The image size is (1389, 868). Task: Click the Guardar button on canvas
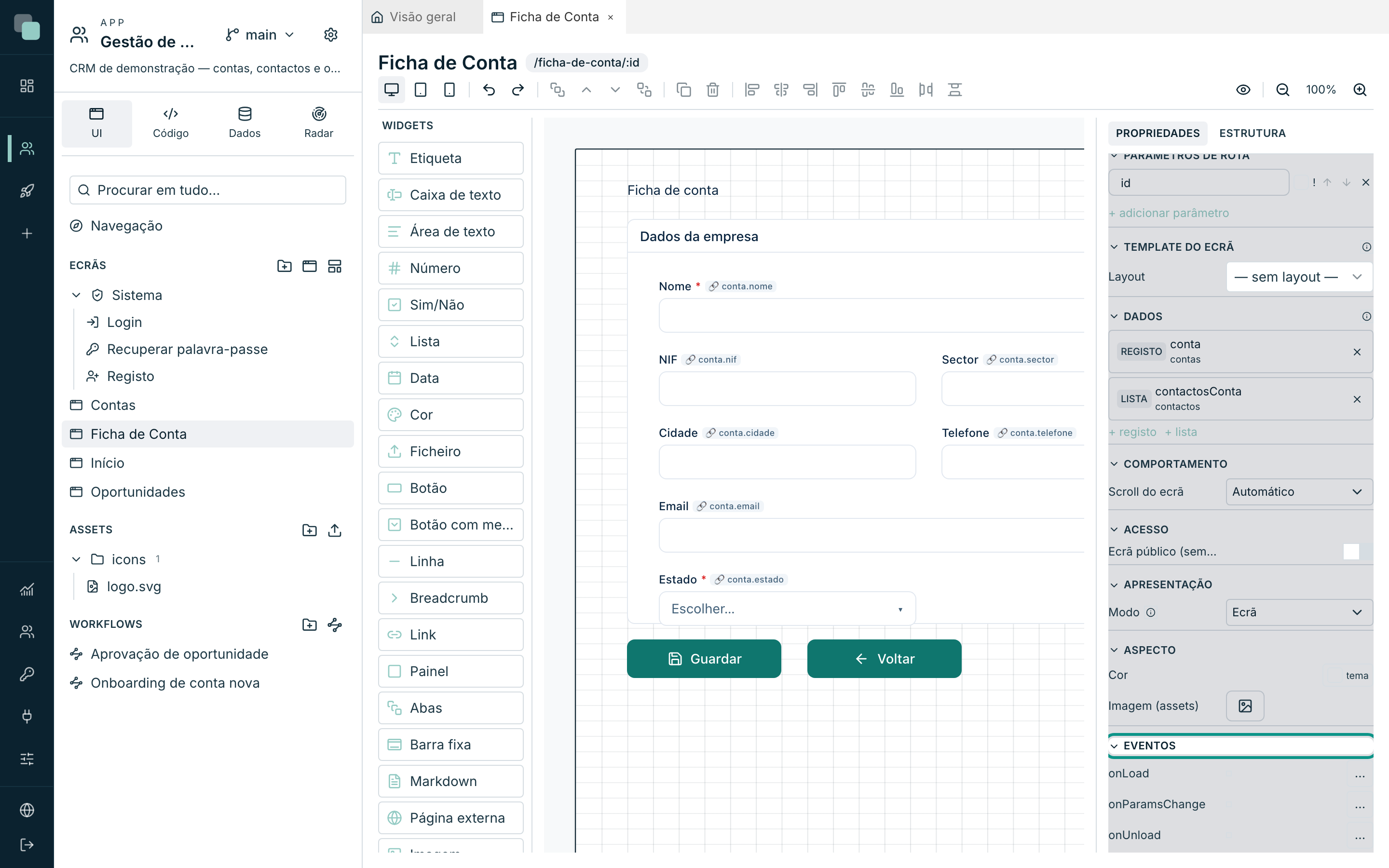click(704, 658)
